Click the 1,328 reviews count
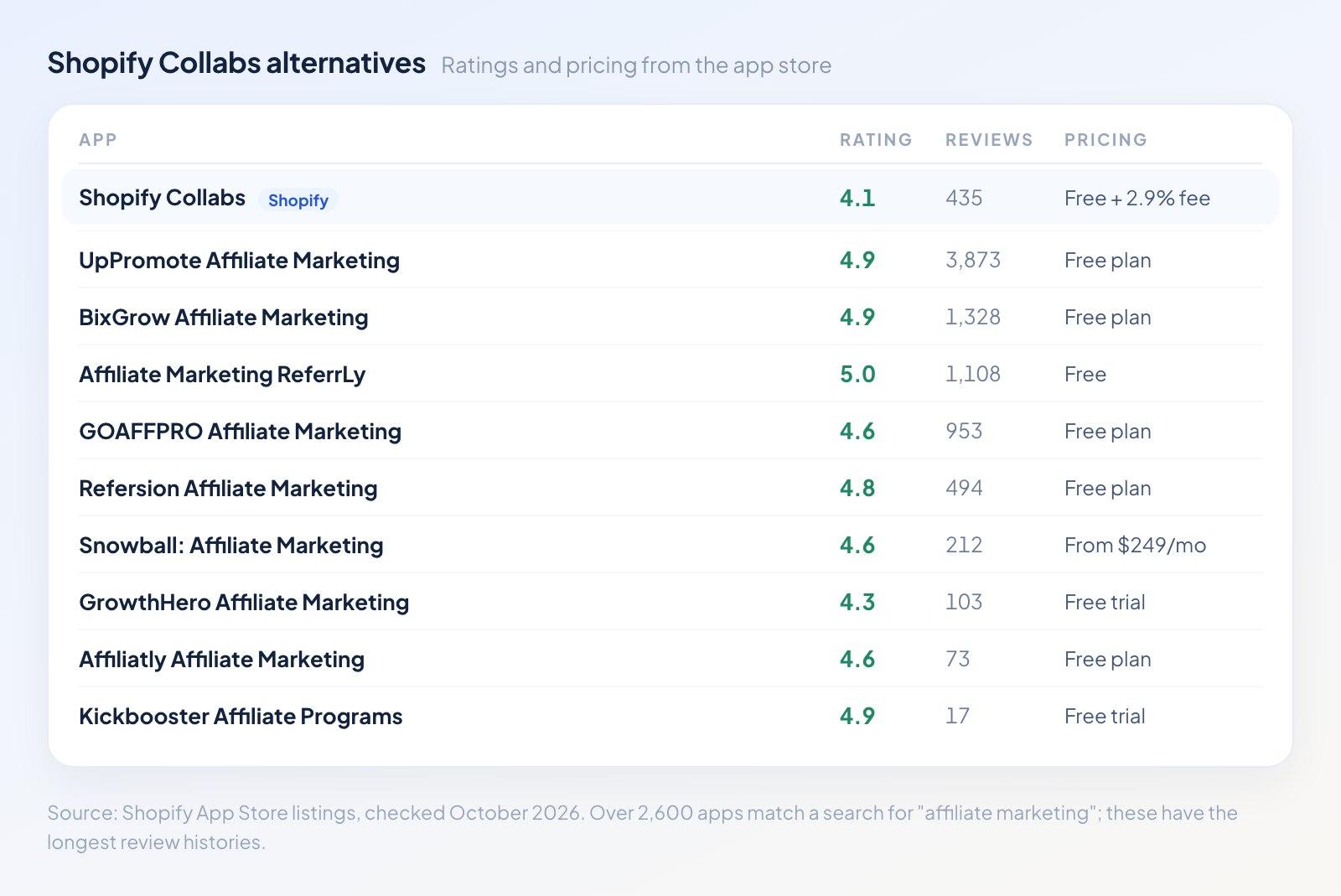Viewport: 1341px width, 896px height. [973, 318]
